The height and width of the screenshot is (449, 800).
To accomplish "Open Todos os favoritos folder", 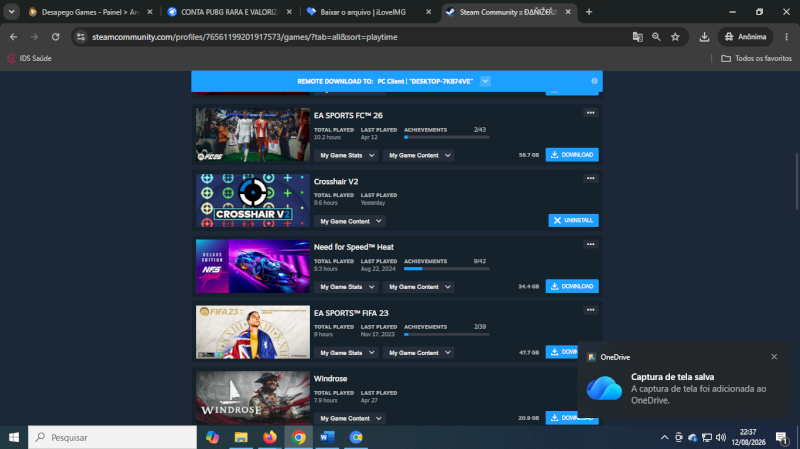I will point(756,58).
